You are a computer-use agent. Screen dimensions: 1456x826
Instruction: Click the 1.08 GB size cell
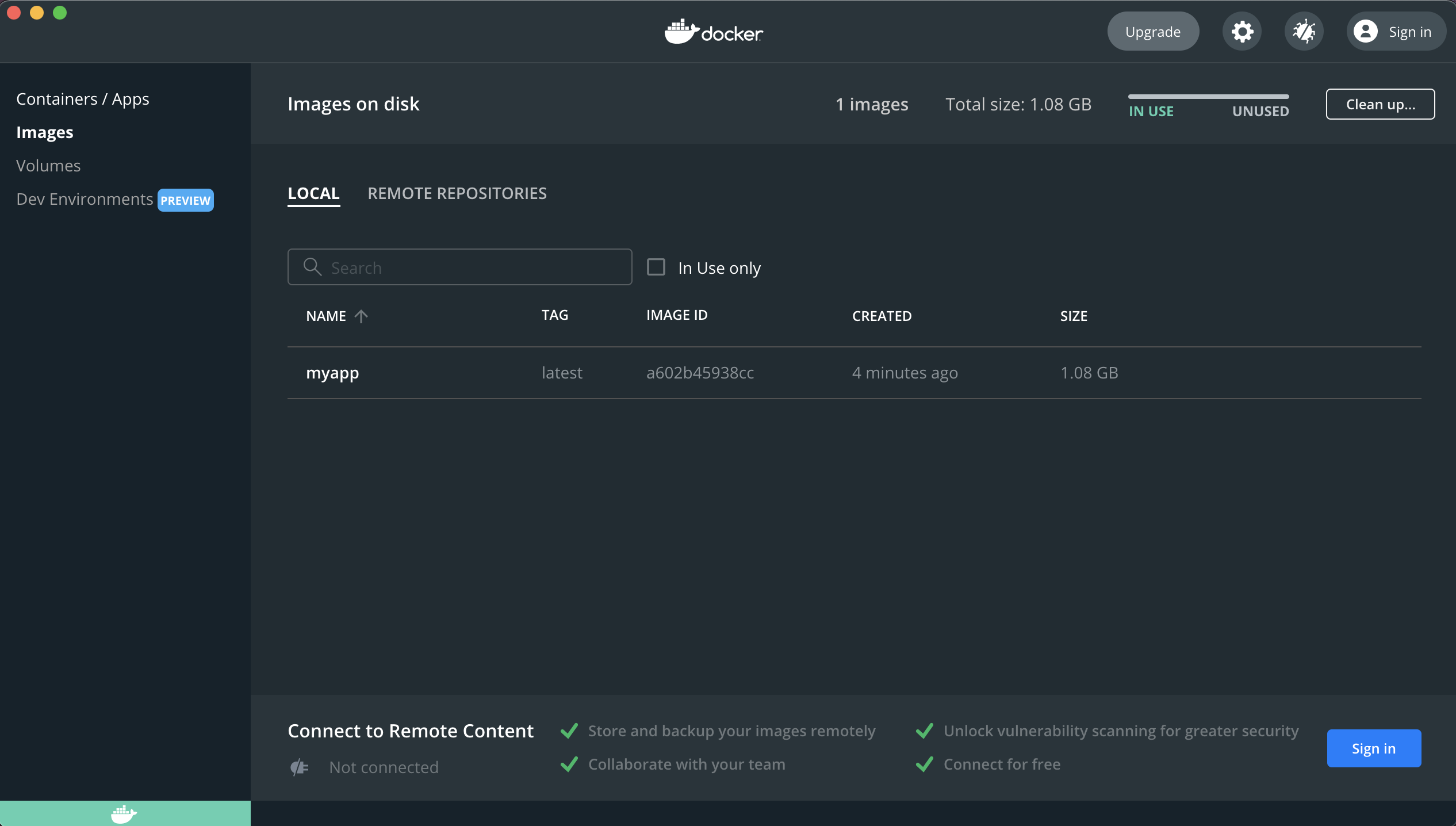(x=1089, y=373)
